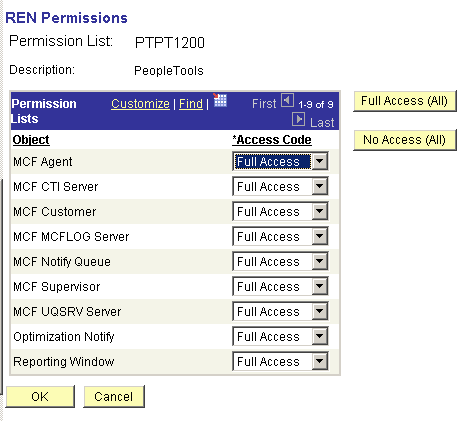
Task: Select the MCF CTI Server row label
Action: click(x=56, y=187)
